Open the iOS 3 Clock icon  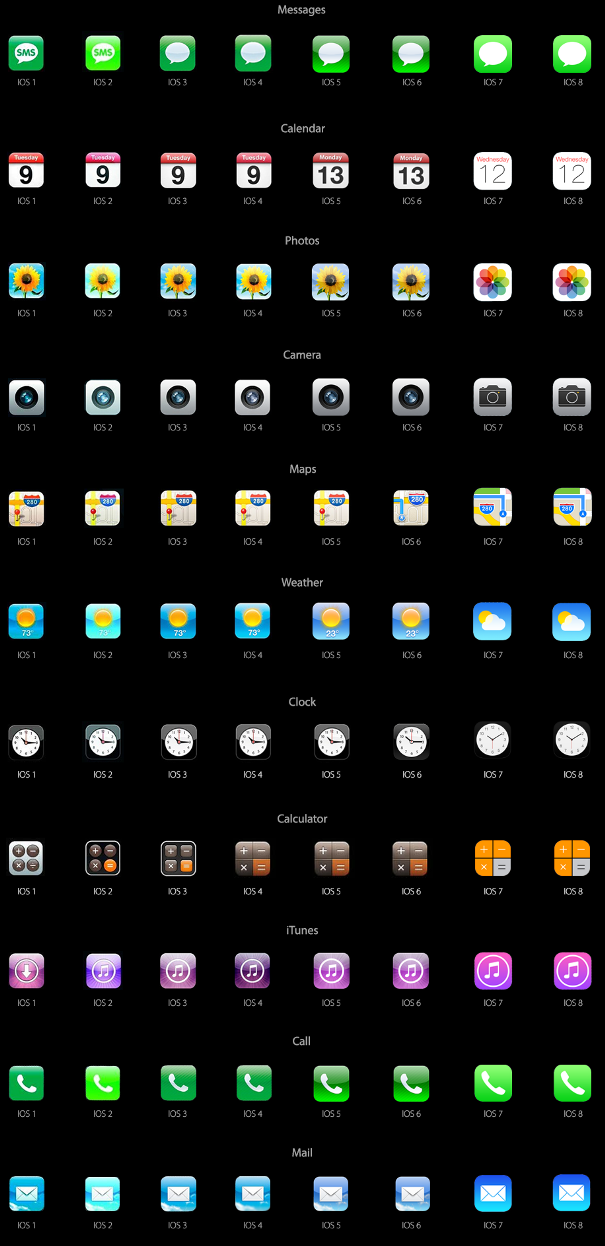tap(178, 741)
